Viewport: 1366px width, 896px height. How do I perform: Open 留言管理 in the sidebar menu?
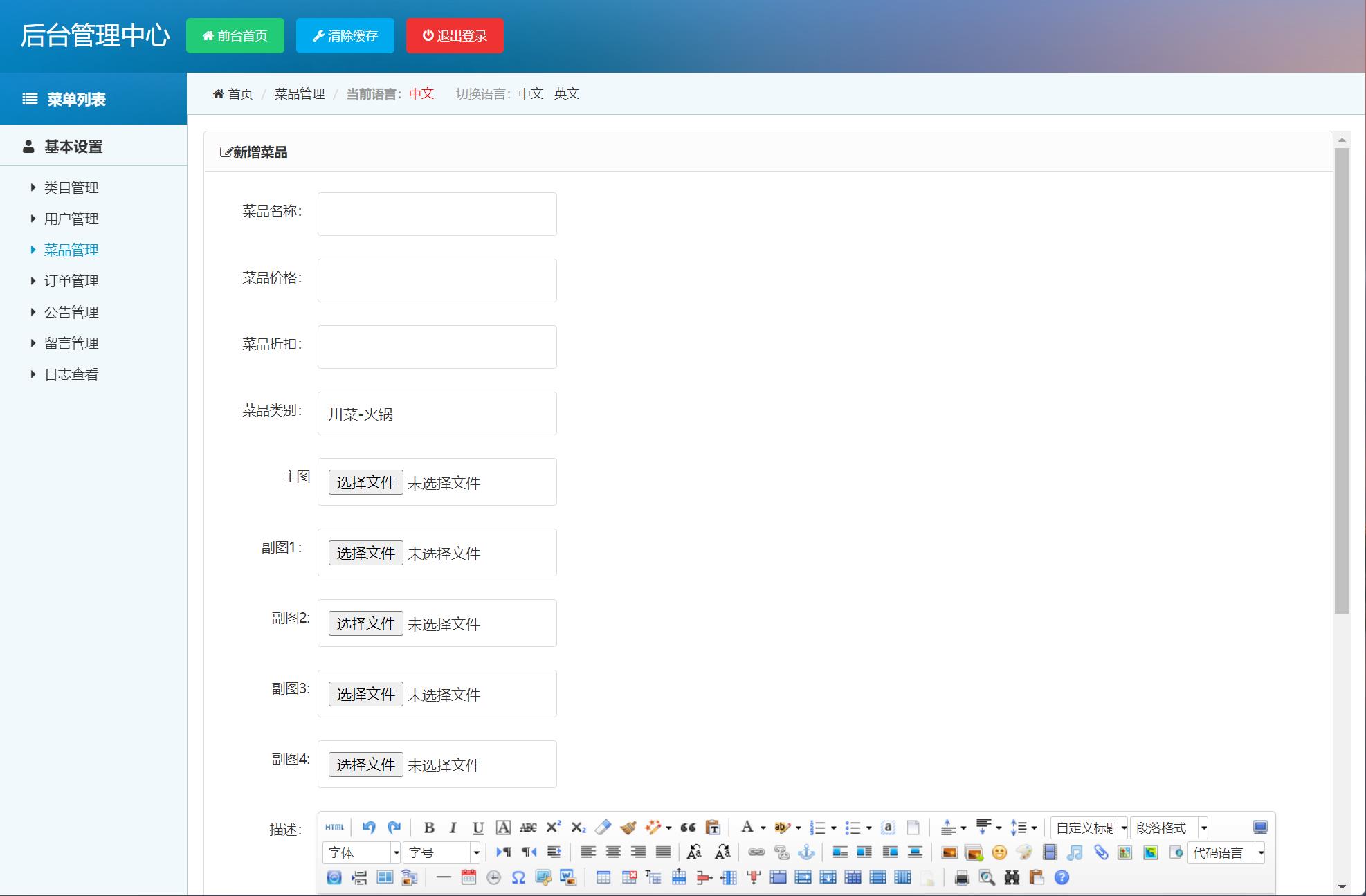[x=71, y=343]
